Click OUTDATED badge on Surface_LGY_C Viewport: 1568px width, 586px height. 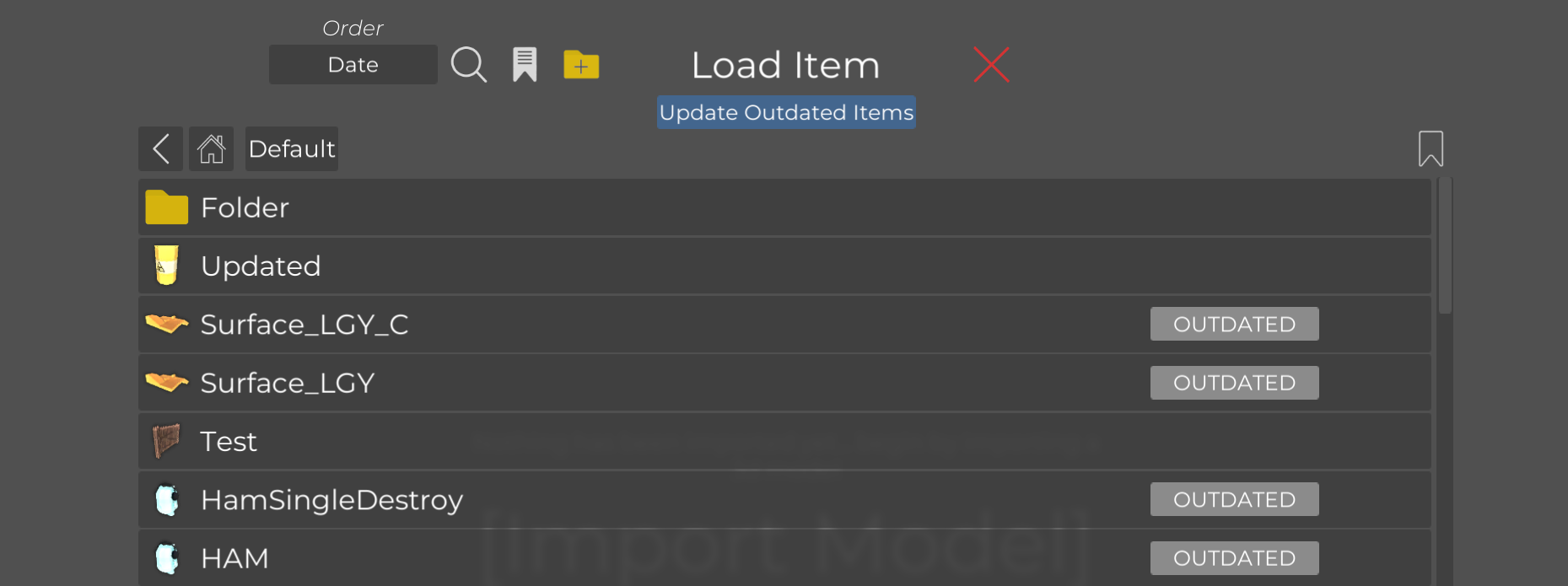1234,325
